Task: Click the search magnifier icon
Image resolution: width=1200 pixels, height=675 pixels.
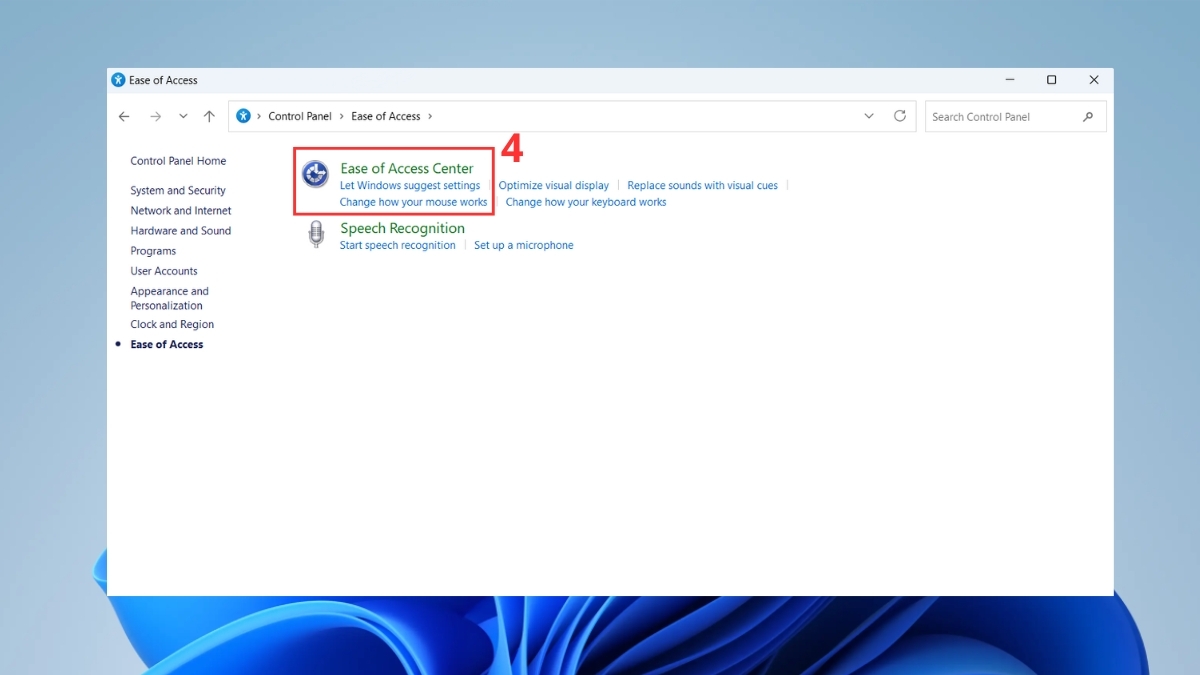Action: click(x=1088, y=117)
